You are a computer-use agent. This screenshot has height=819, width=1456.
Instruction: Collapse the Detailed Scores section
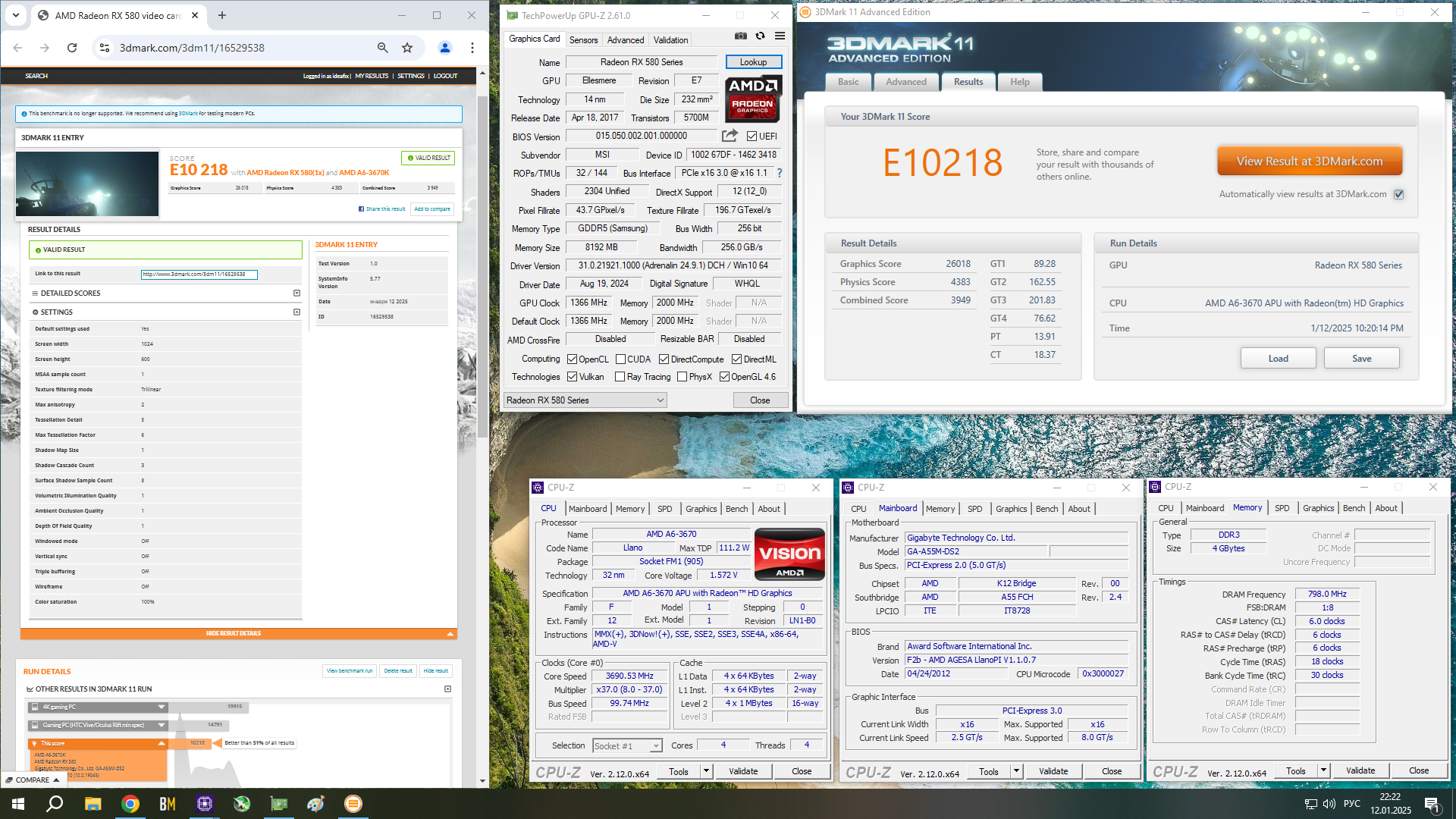point(297,293)
